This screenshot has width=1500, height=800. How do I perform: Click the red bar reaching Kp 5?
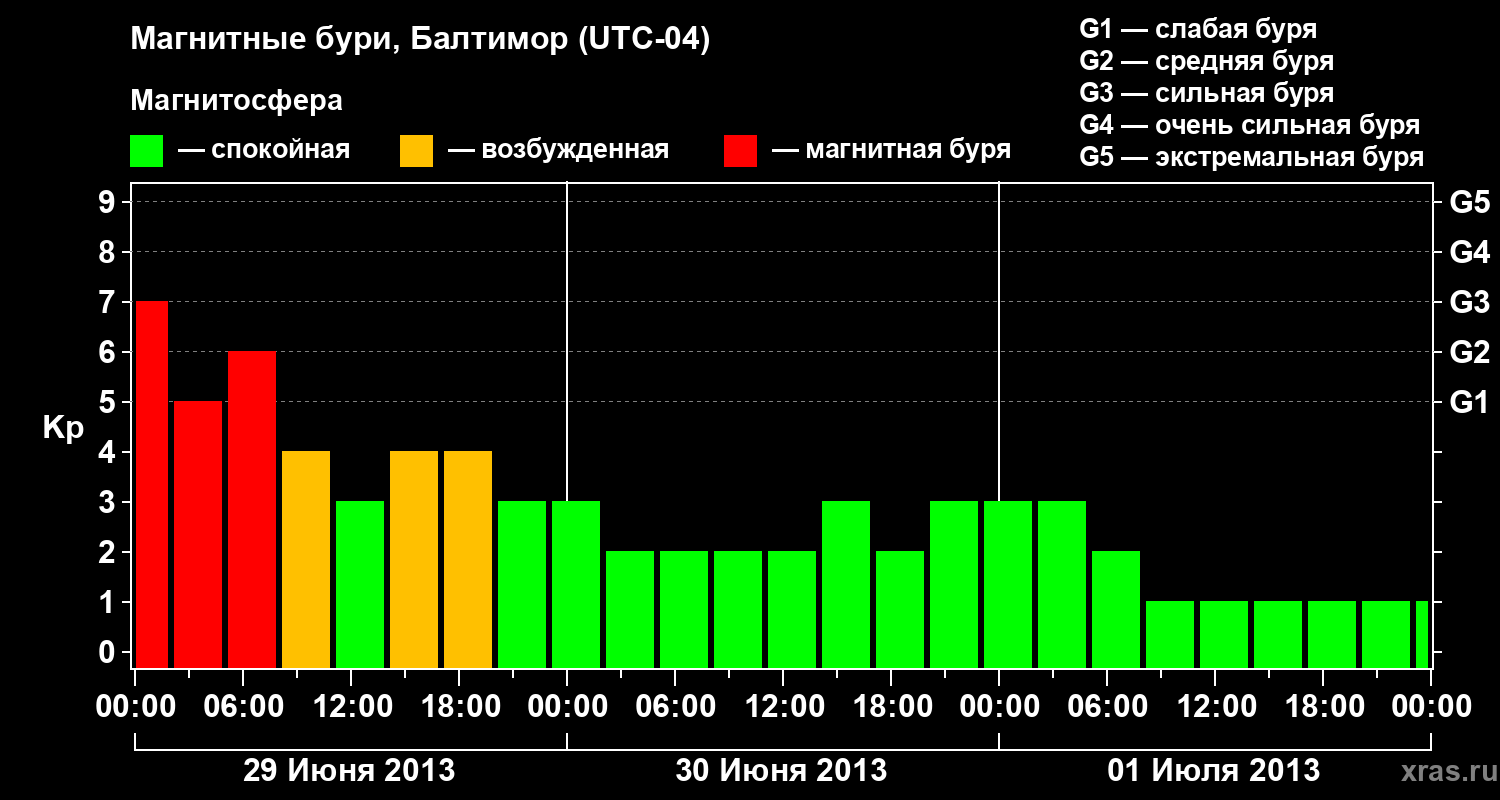[198, 534]
